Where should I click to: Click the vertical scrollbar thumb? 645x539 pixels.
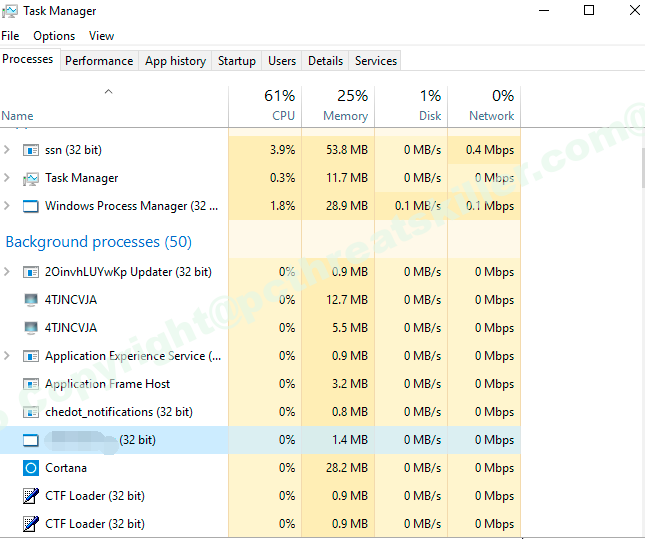643,167
